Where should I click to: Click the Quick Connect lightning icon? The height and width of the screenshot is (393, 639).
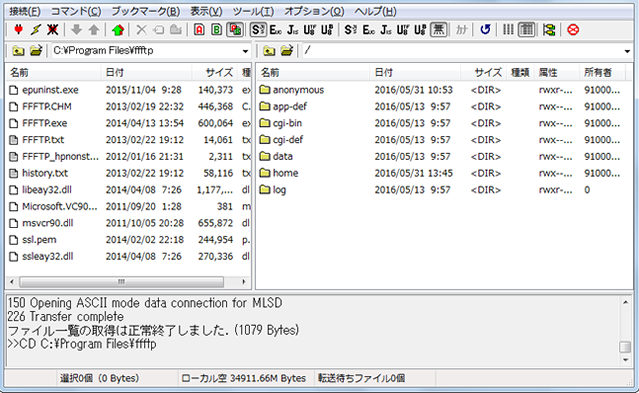click(x=35, y=30)
